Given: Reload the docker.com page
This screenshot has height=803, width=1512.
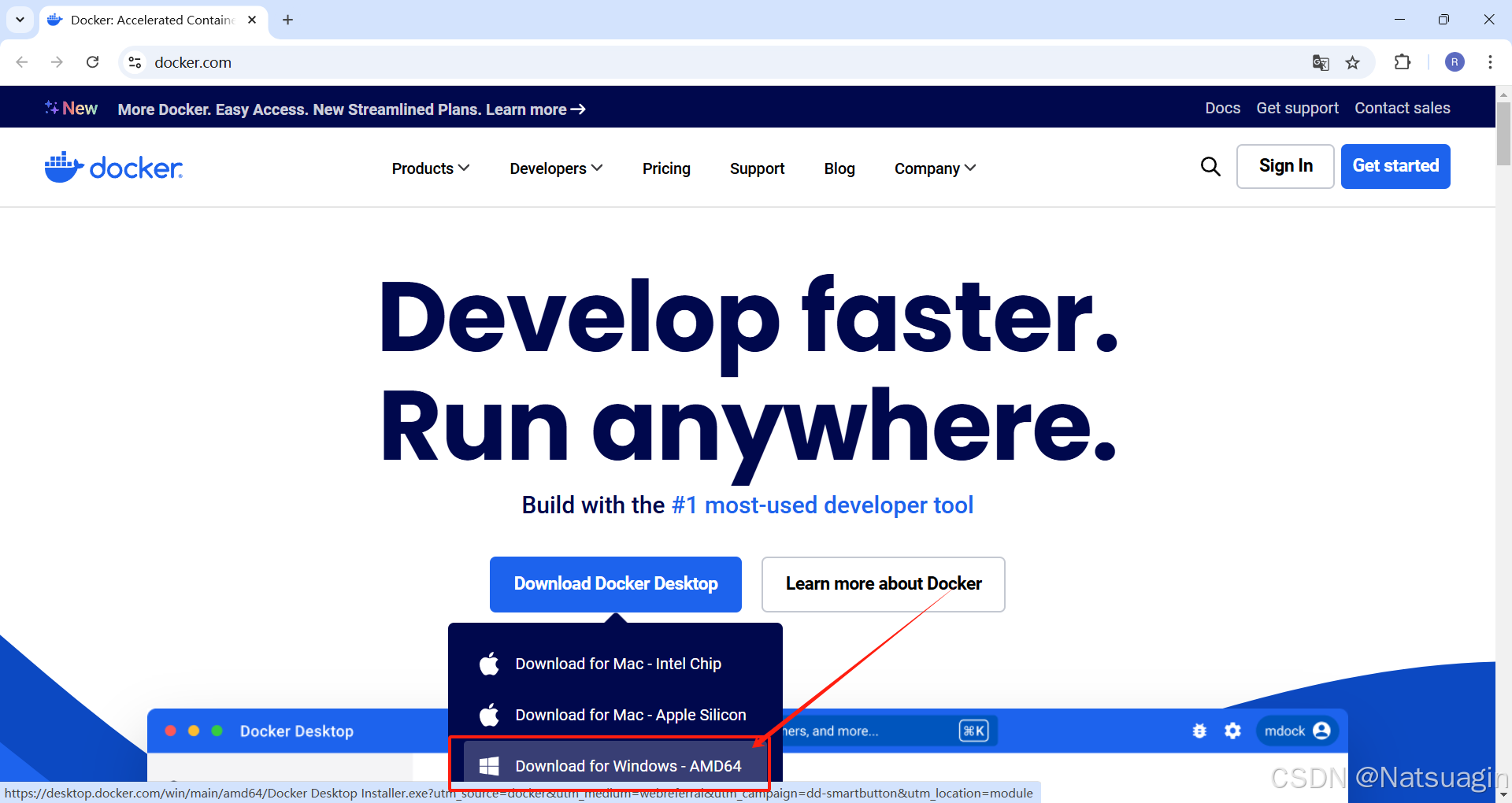Looking at the screenshot, I should pos(92,62).
